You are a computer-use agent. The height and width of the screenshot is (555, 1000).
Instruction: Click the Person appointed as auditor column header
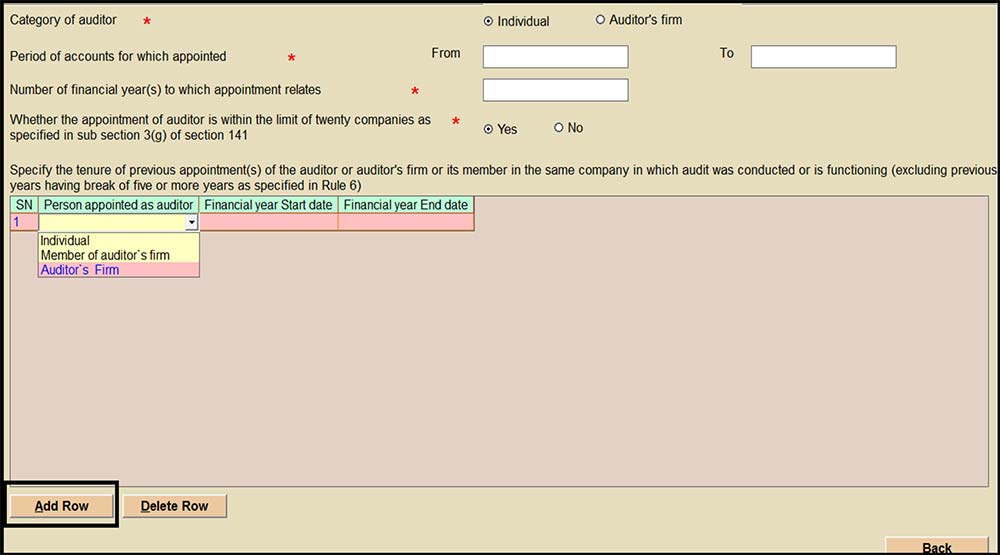118,205
